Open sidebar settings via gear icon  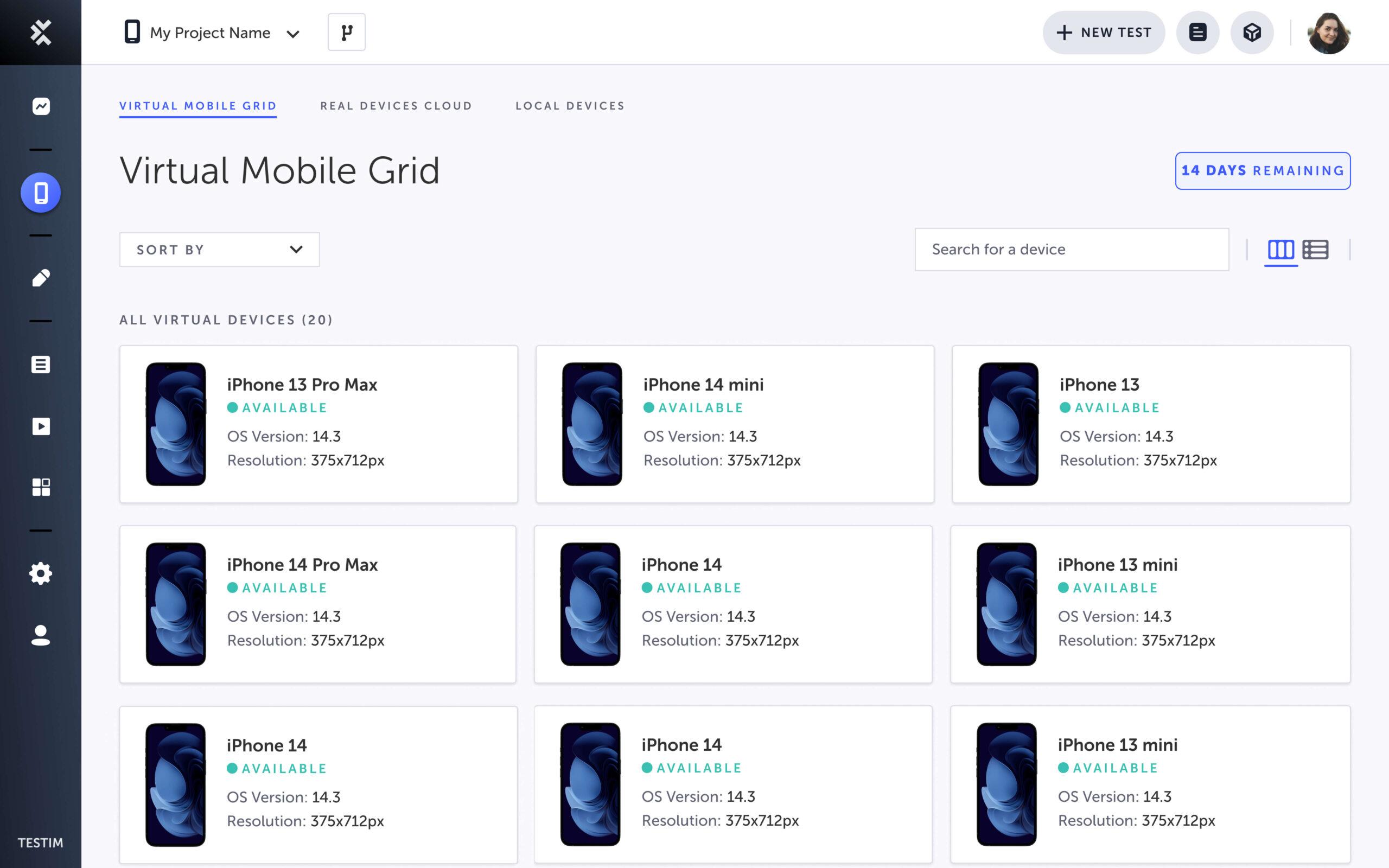coord(40,573)
